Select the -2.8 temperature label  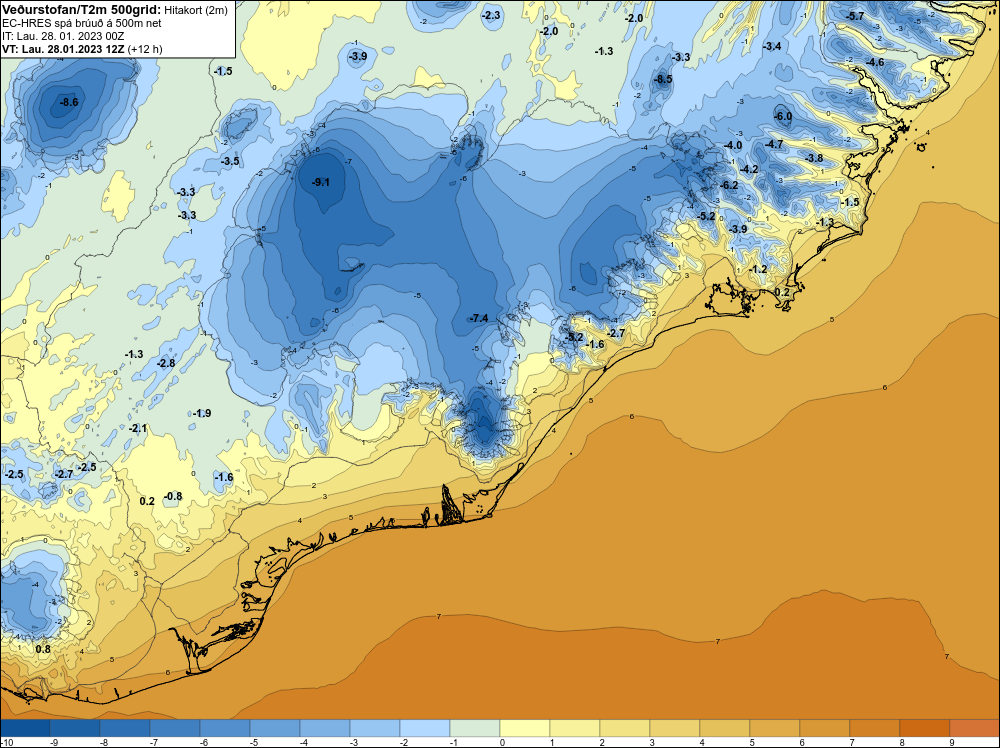click(x=166, y=363)
